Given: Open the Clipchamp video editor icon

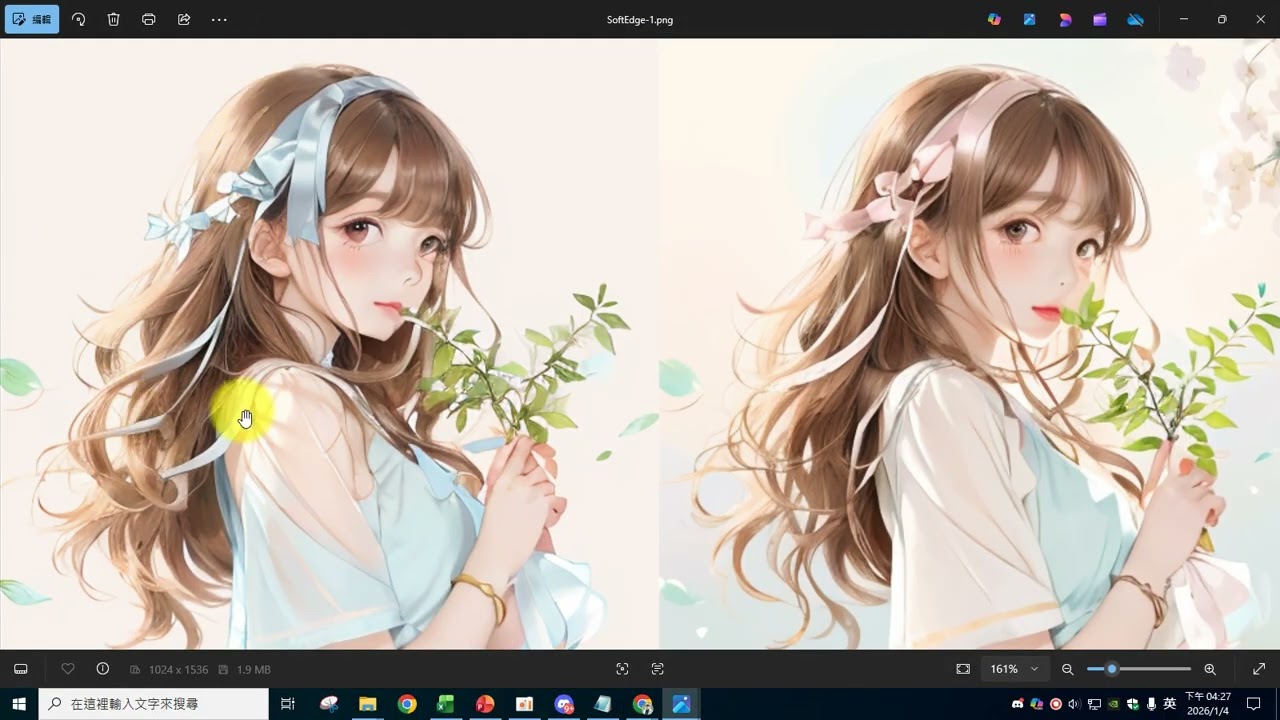Looking at the screenshot, I should [x=1100, y=19].
